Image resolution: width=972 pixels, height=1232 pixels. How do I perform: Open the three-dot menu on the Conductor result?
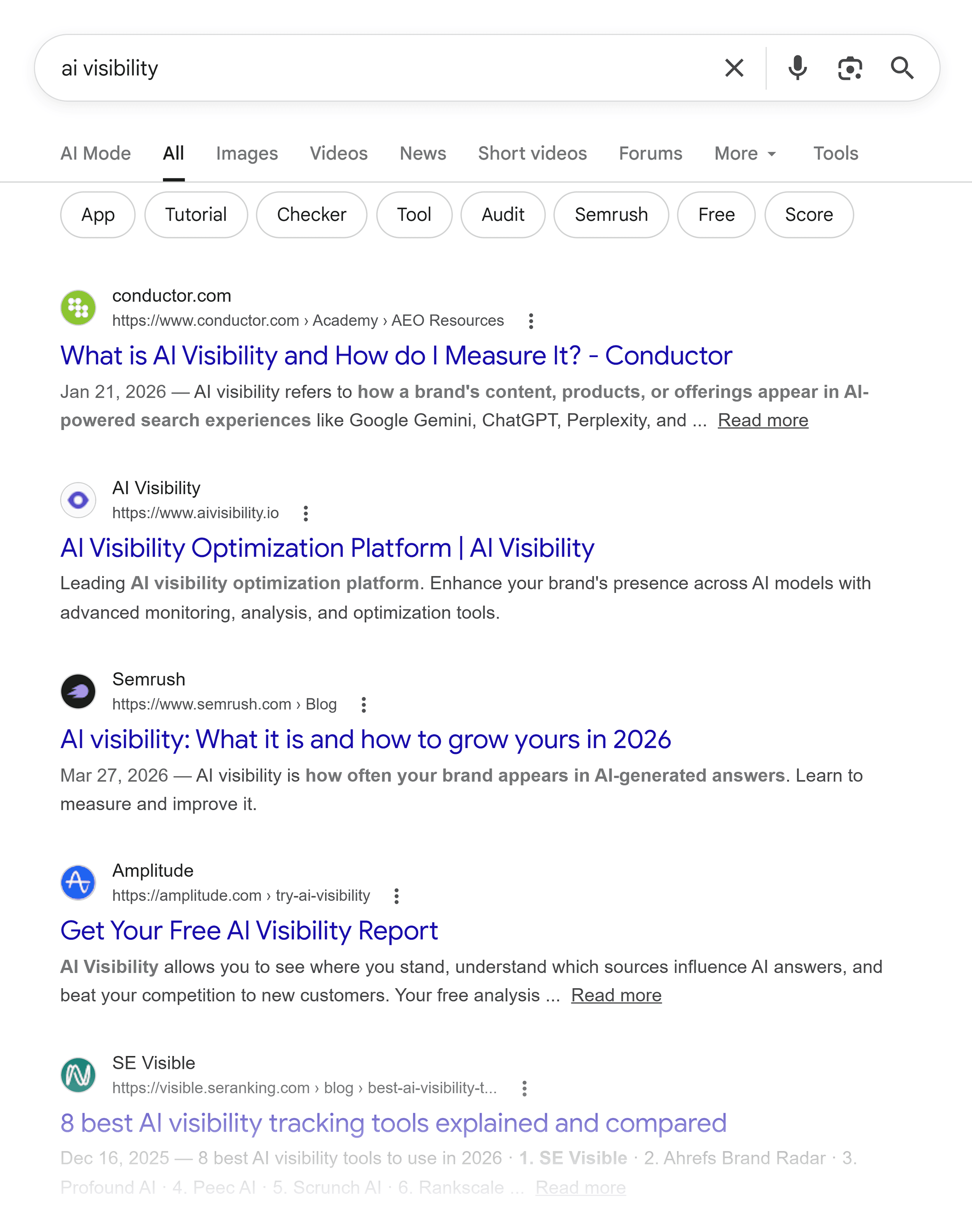[530, 321]
